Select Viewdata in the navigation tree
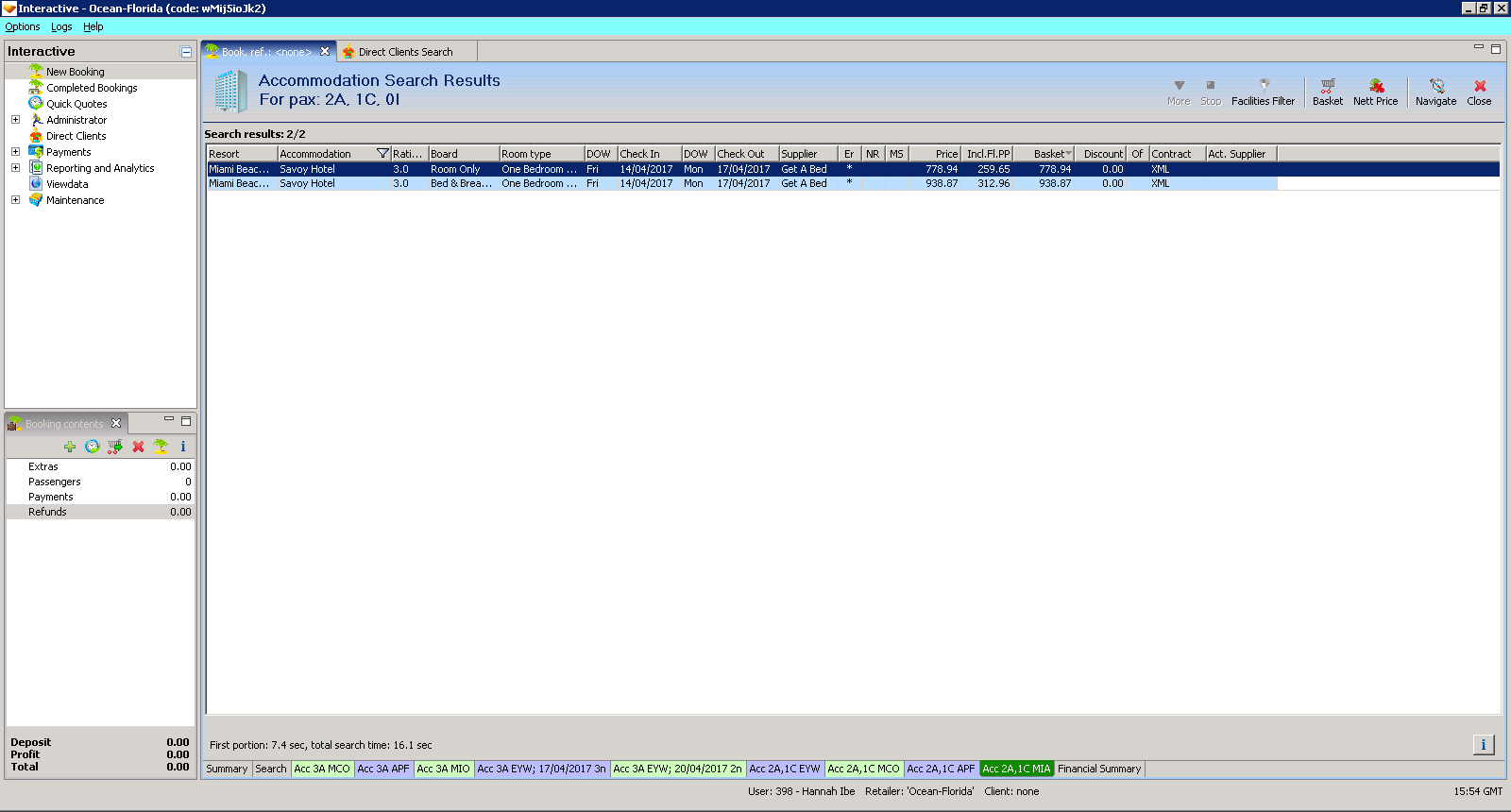Viewport: 1511px width, 812px height. click(67, 184)
